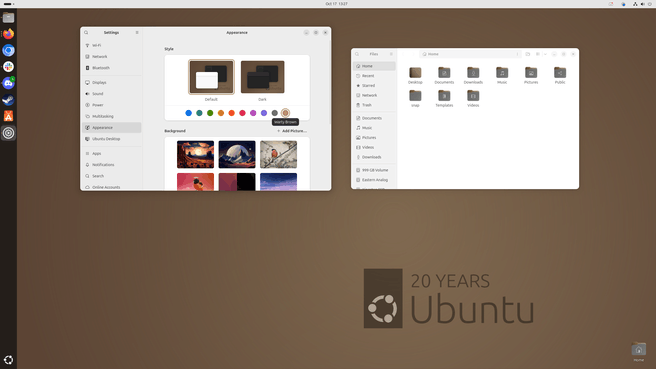Open the Downloads folder icon in the Files grid
Viewport: 656px width, 369px height.
click(x=473, y=73)
